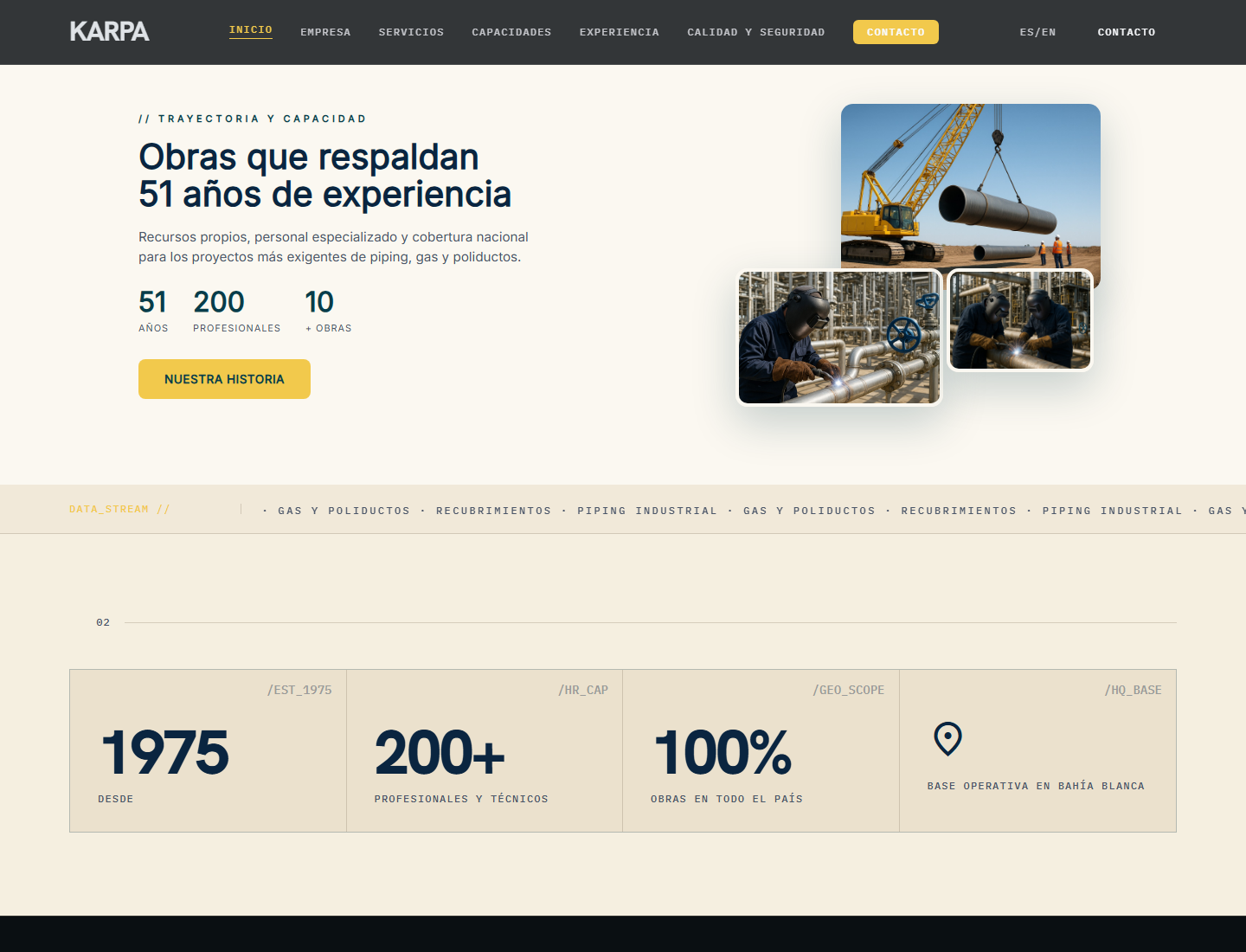The height and width of the screenshot is (952, 1246).
Task: Click the large '200+' figure
Action: [440, 752]
